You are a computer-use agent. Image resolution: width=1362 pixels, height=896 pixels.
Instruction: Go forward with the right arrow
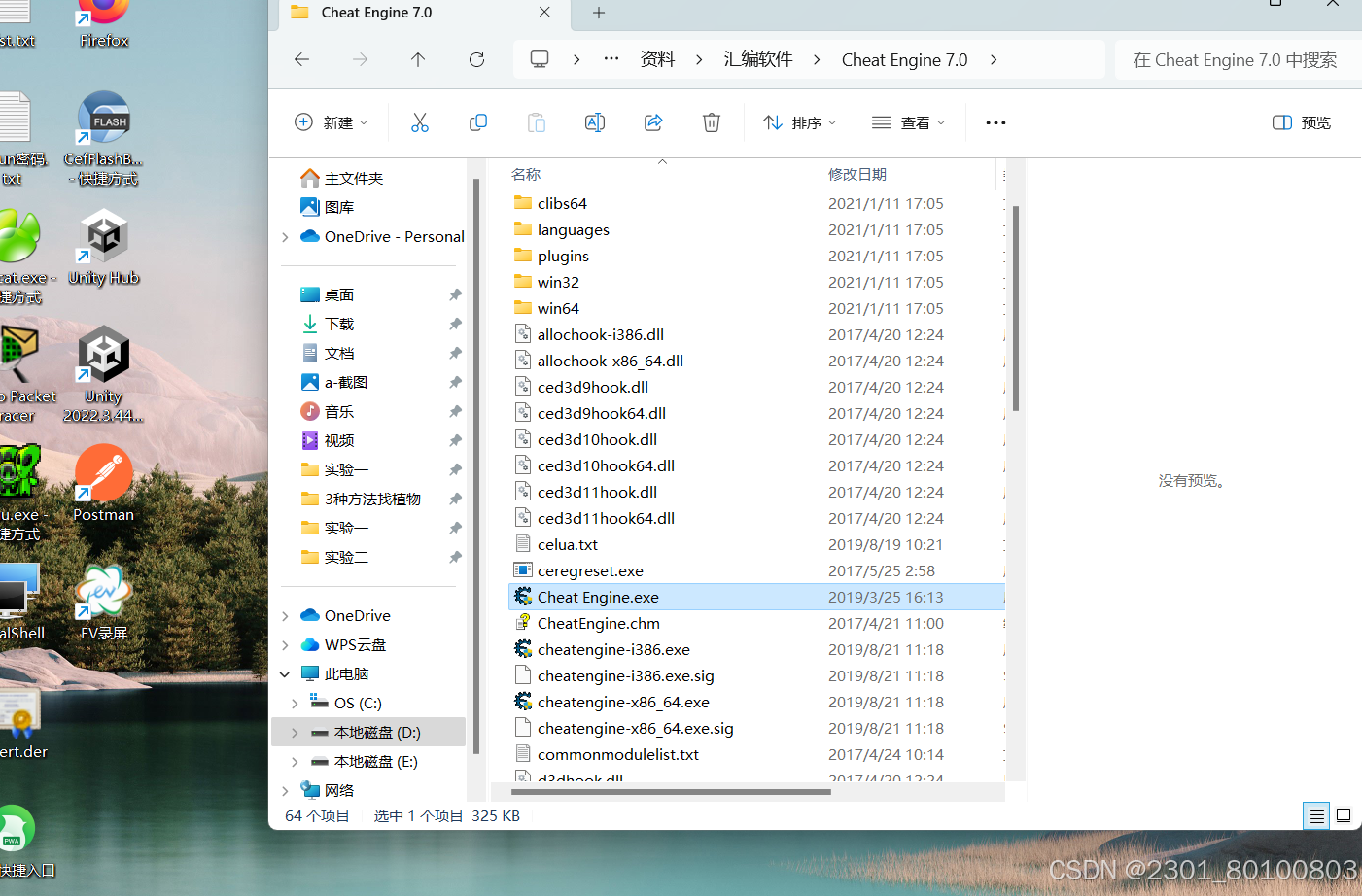click(x=361, y=59)
